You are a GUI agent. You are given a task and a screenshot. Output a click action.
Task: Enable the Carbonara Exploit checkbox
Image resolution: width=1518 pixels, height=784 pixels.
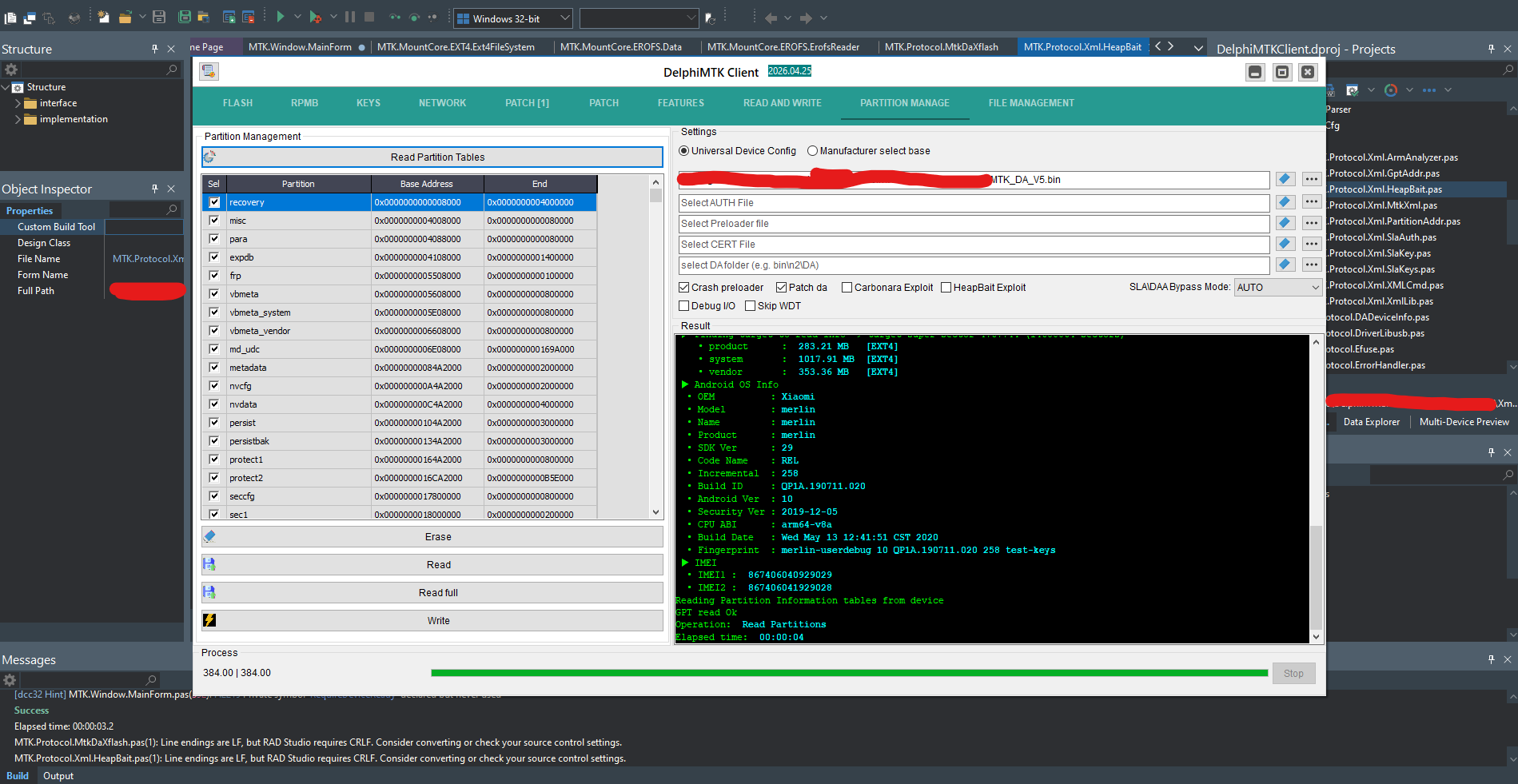pyautogui.click(x=847, y=288)
